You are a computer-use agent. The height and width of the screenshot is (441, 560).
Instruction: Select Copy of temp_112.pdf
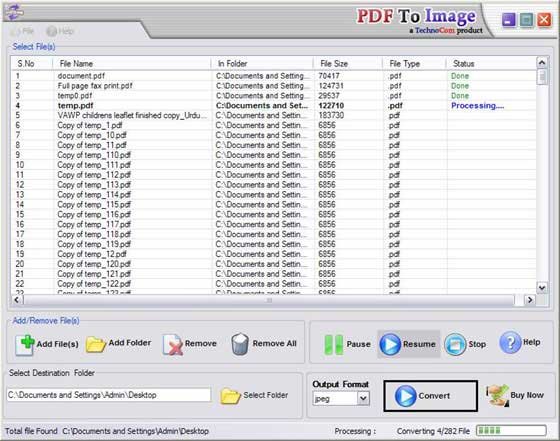click(274, 175)
